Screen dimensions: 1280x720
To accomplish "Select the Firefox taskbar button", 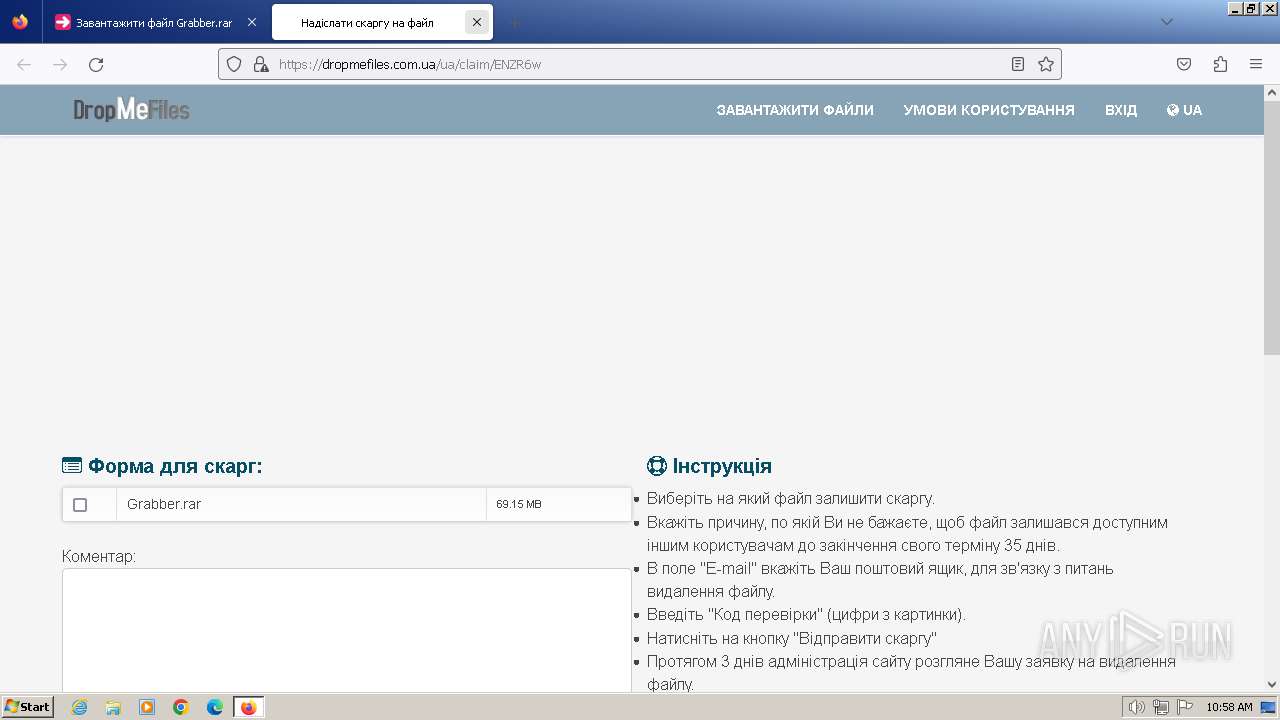I will point(249,707).
